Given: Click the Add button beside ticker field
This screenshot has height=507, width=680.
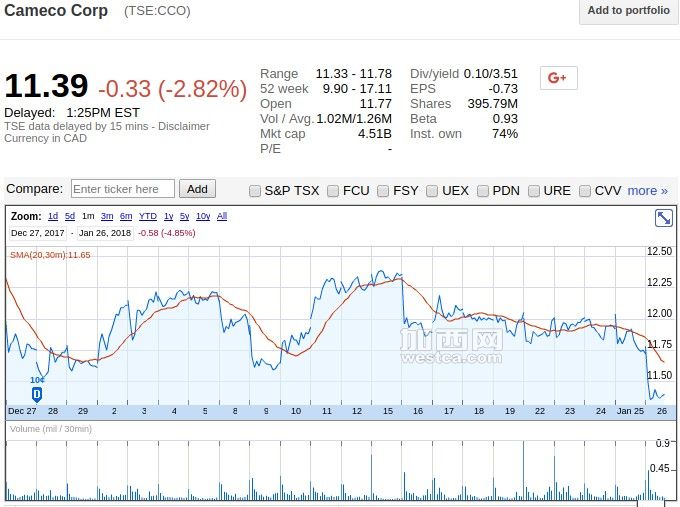Looking at the screenshot, I should pos(197,189).
